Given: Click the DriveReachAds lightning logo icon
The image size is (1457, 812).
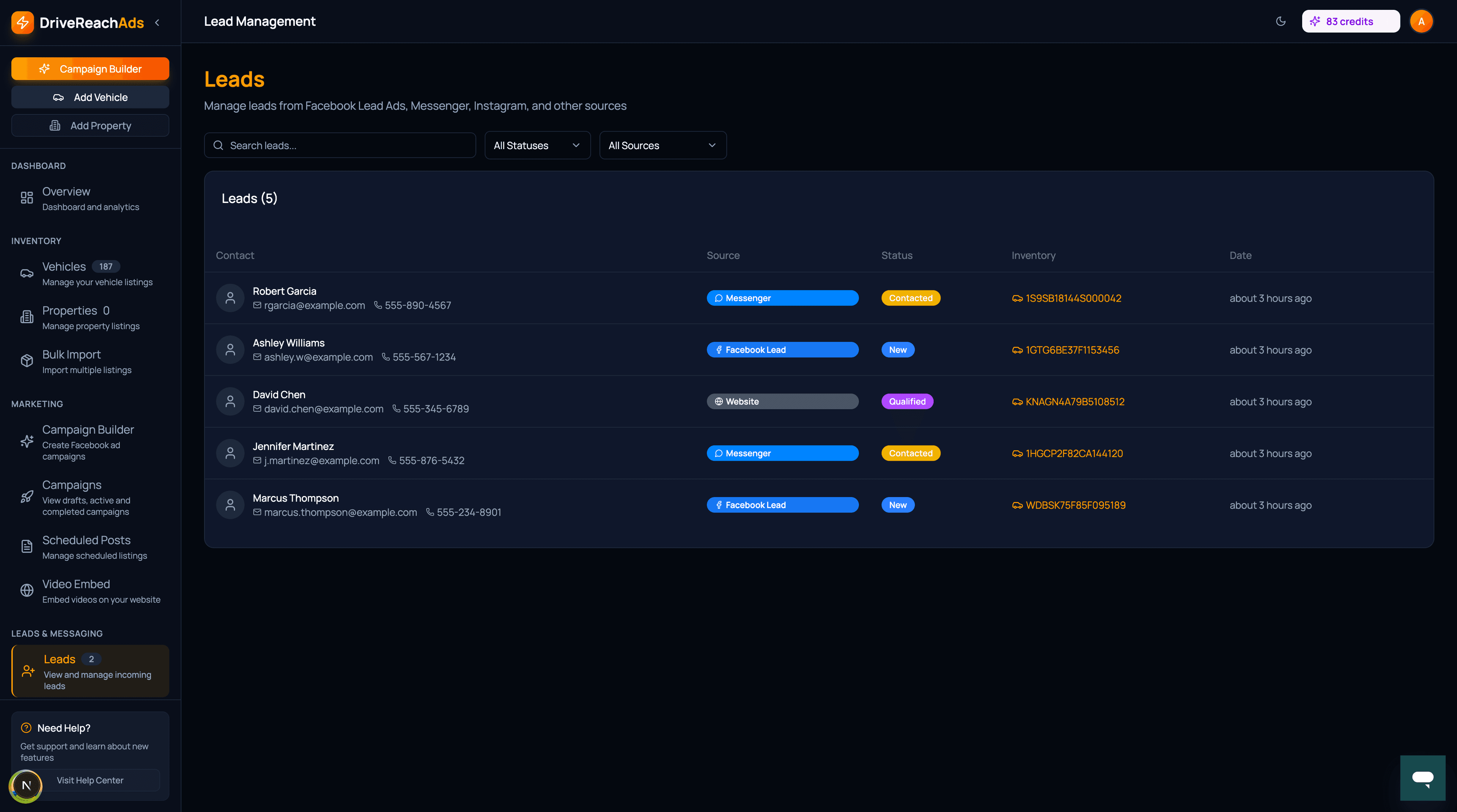Looking at the screenshot, I should pyautogui.click(x=23, y=23).
